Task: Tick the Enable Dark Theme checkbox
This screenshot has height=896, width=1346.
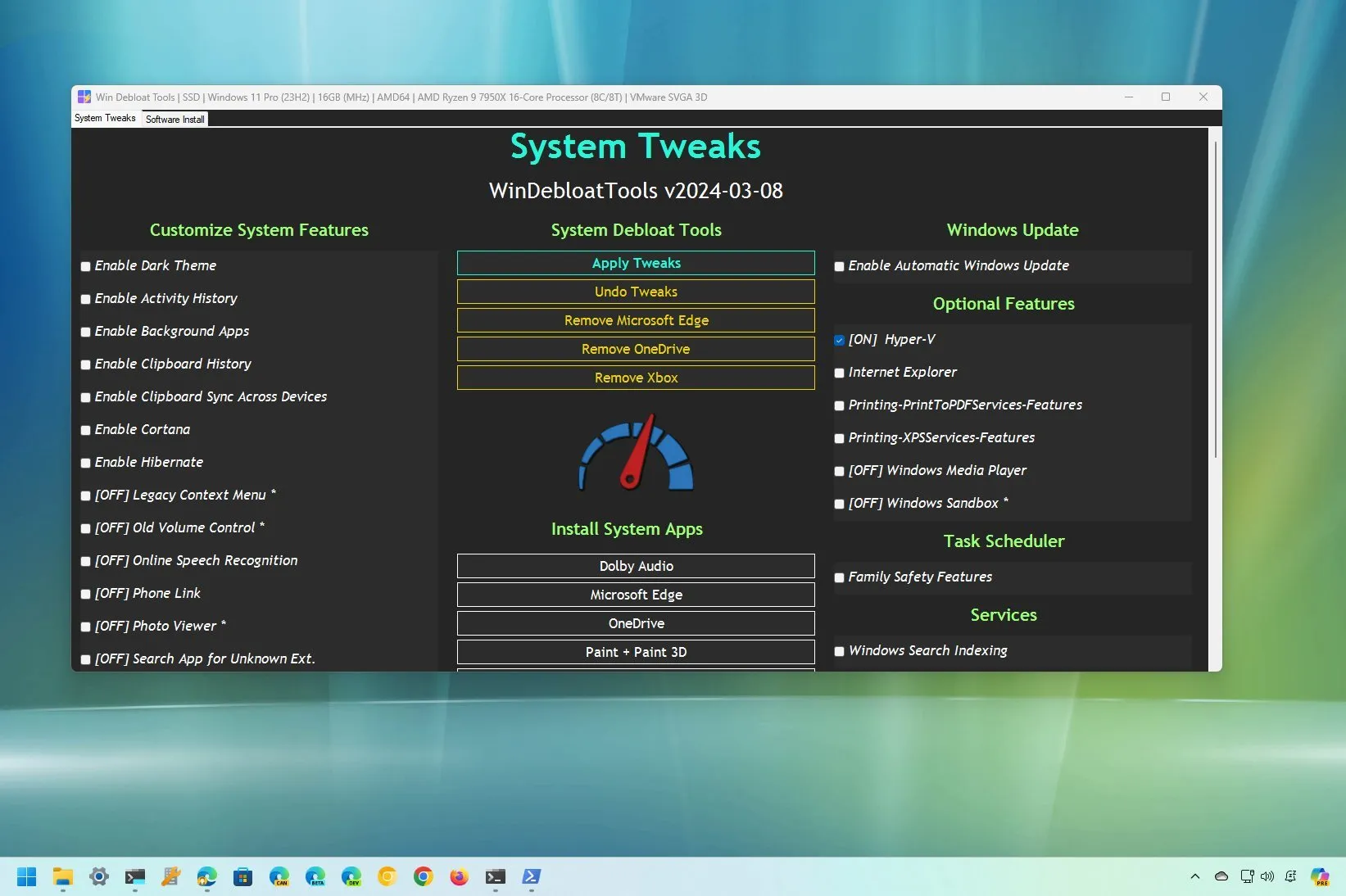Action: pyautogui.click(x=85, y=266)
